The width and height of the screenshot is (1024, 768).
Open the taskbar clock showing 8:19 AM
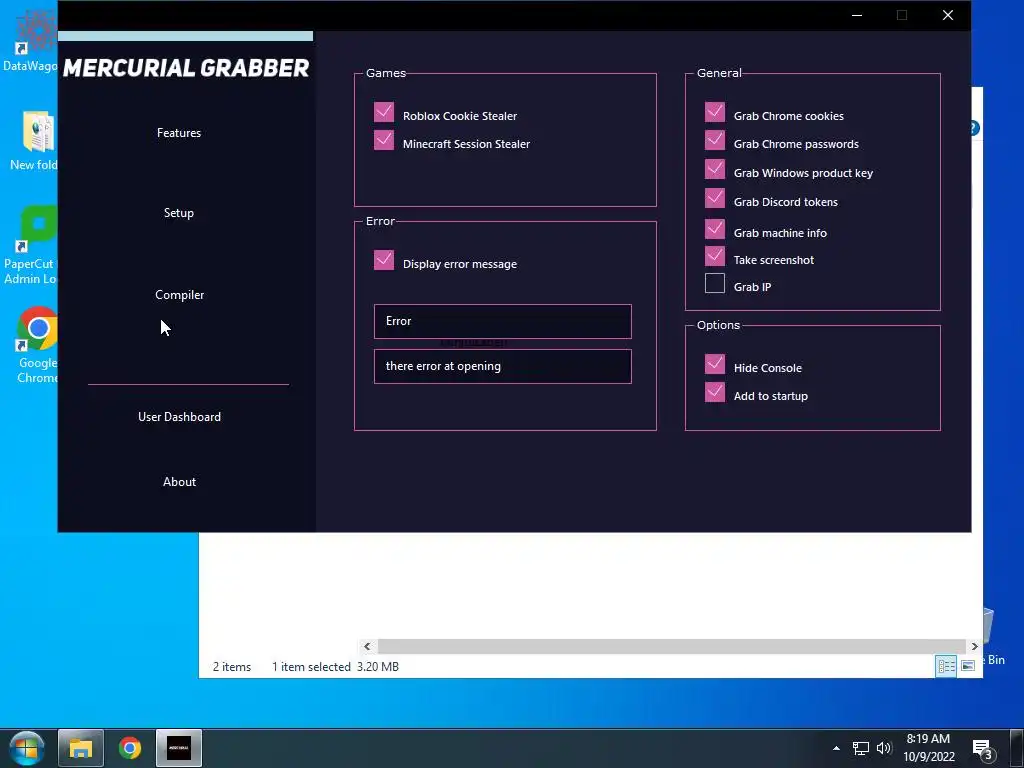click(x=929, y=748)
